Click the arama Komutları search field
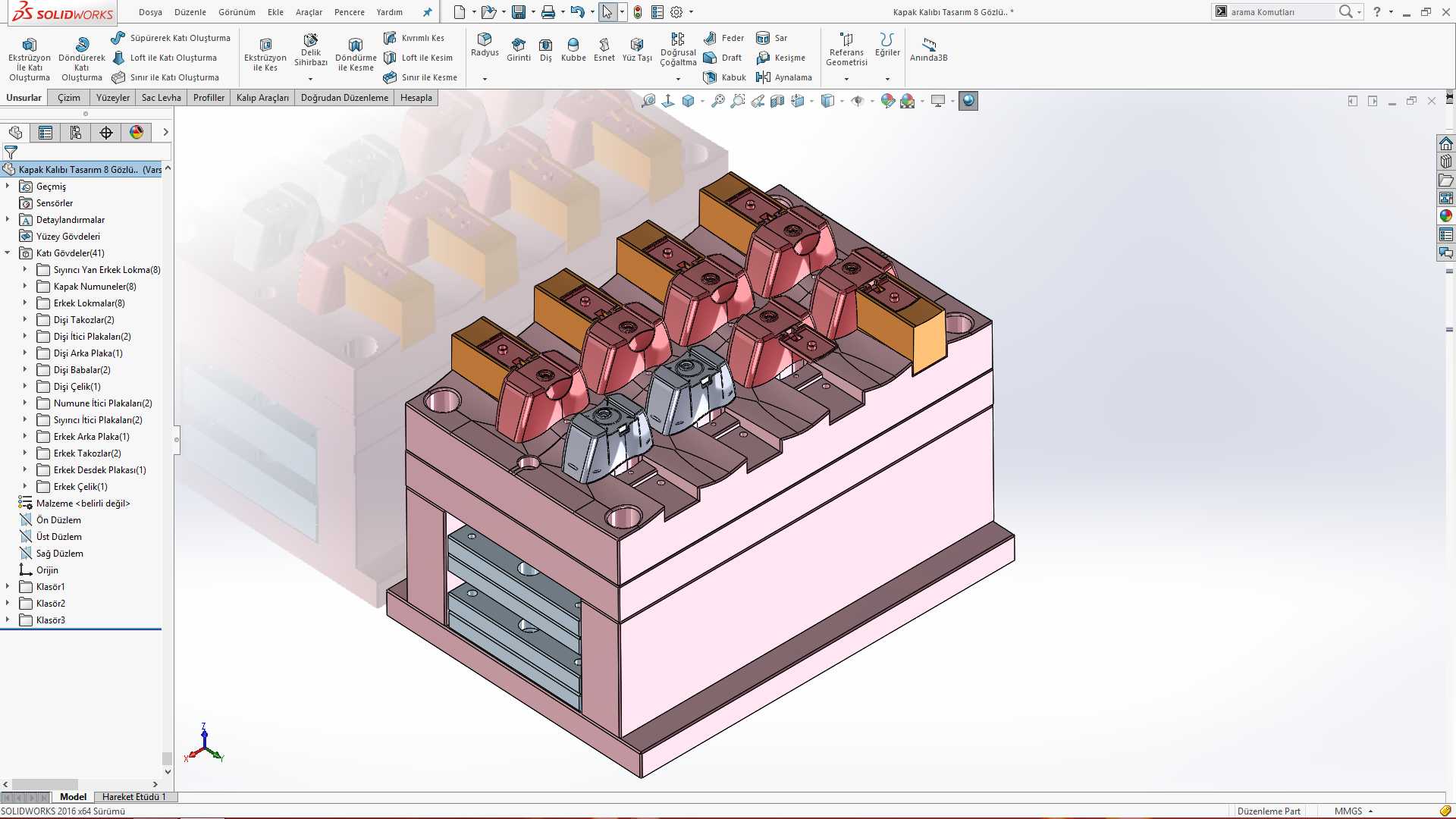The image size is (1456, 819). (x=1282, y=11)
